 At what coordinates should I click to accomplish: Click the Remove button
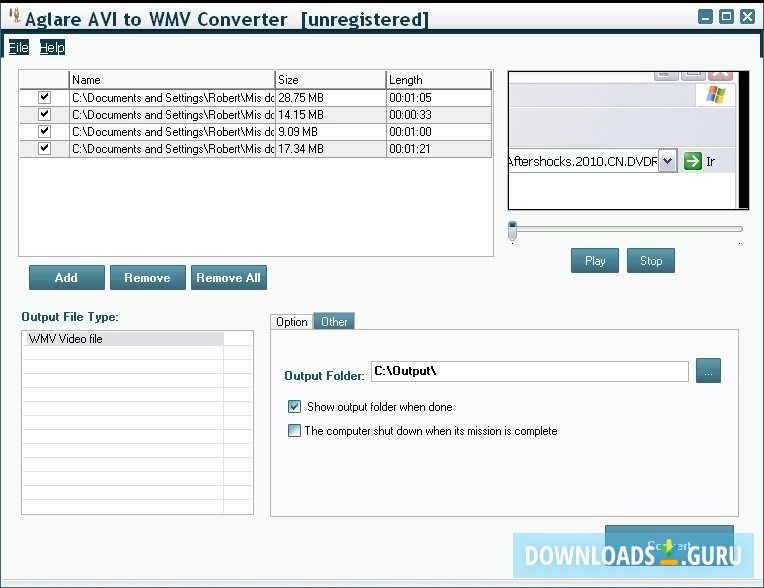[148, 278]
